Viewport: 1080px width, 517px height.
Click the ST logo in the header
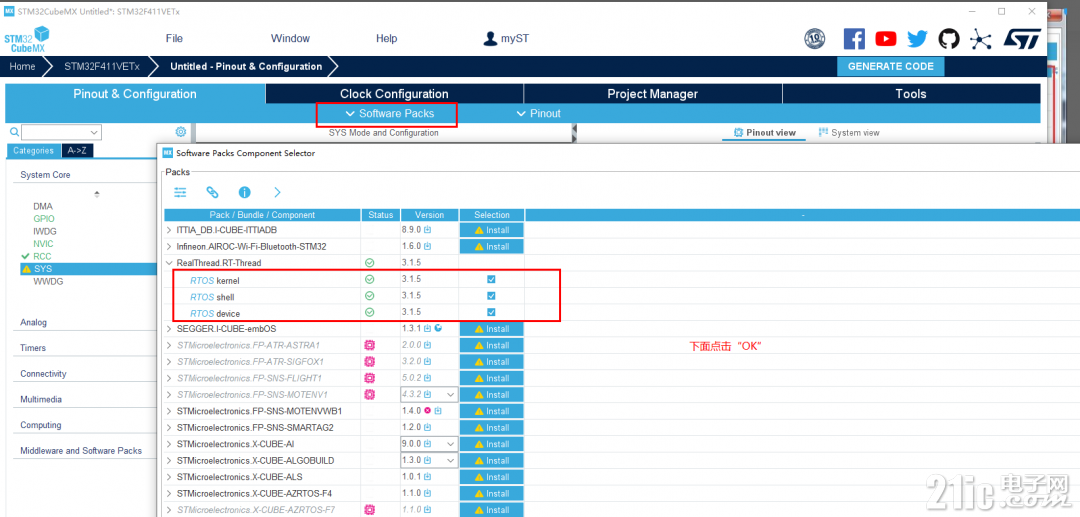[1021, 39]
